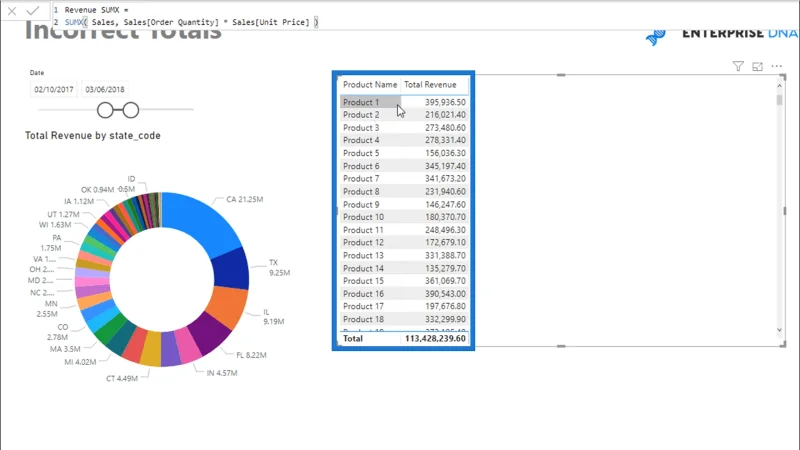800x450 pixels.
Task: Click the Focus mode icon
Action: coord(757,66)
